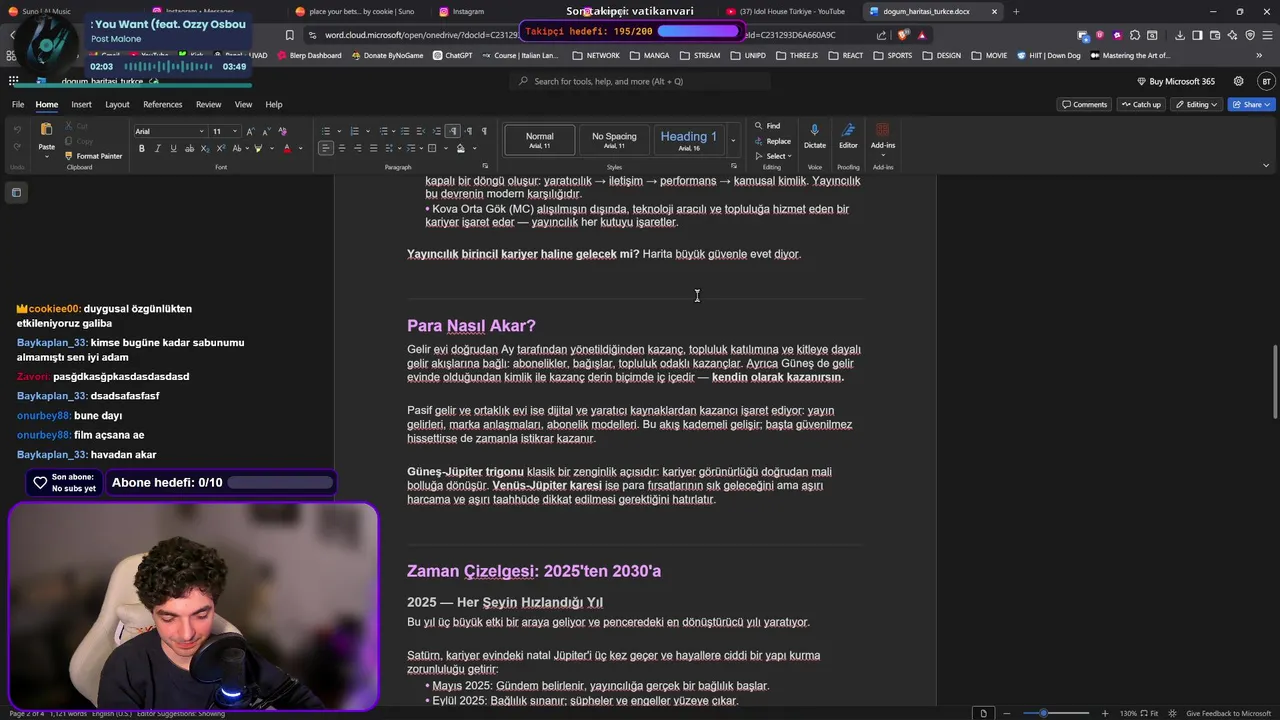Adjust zoom slider in status bar
Image resolution: width=1280 pixels, height=720 pixels.
pyautogui.click(x=1057, y=713)
